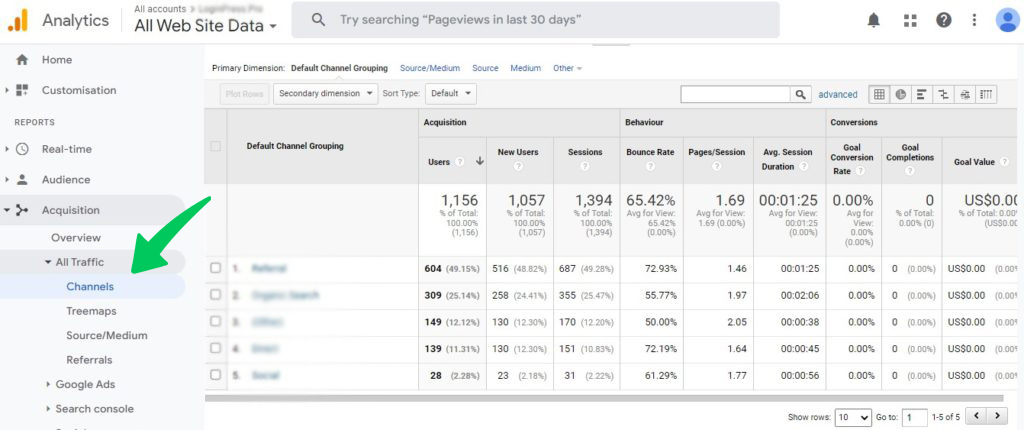Switch to pie chart percentage view
The image size is (1024, 430).
900,94
